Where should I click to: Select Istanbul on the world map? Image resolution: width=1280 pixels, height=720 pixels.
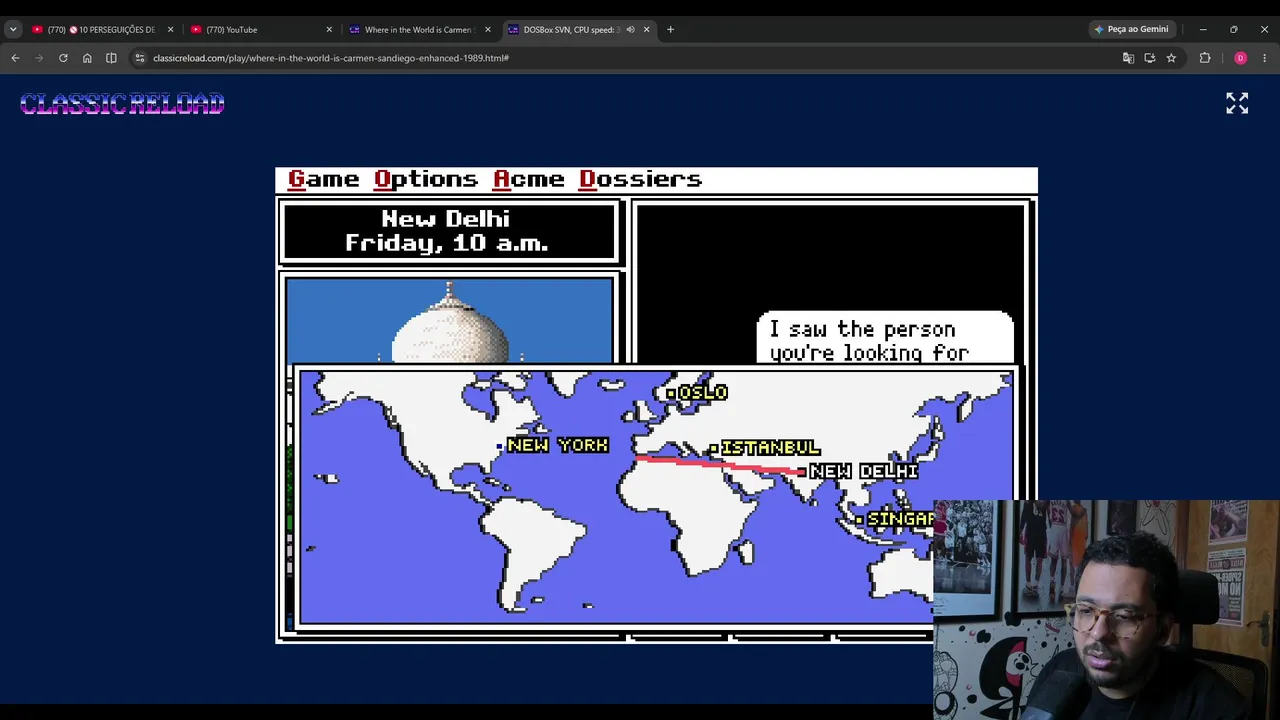(765, 448)
